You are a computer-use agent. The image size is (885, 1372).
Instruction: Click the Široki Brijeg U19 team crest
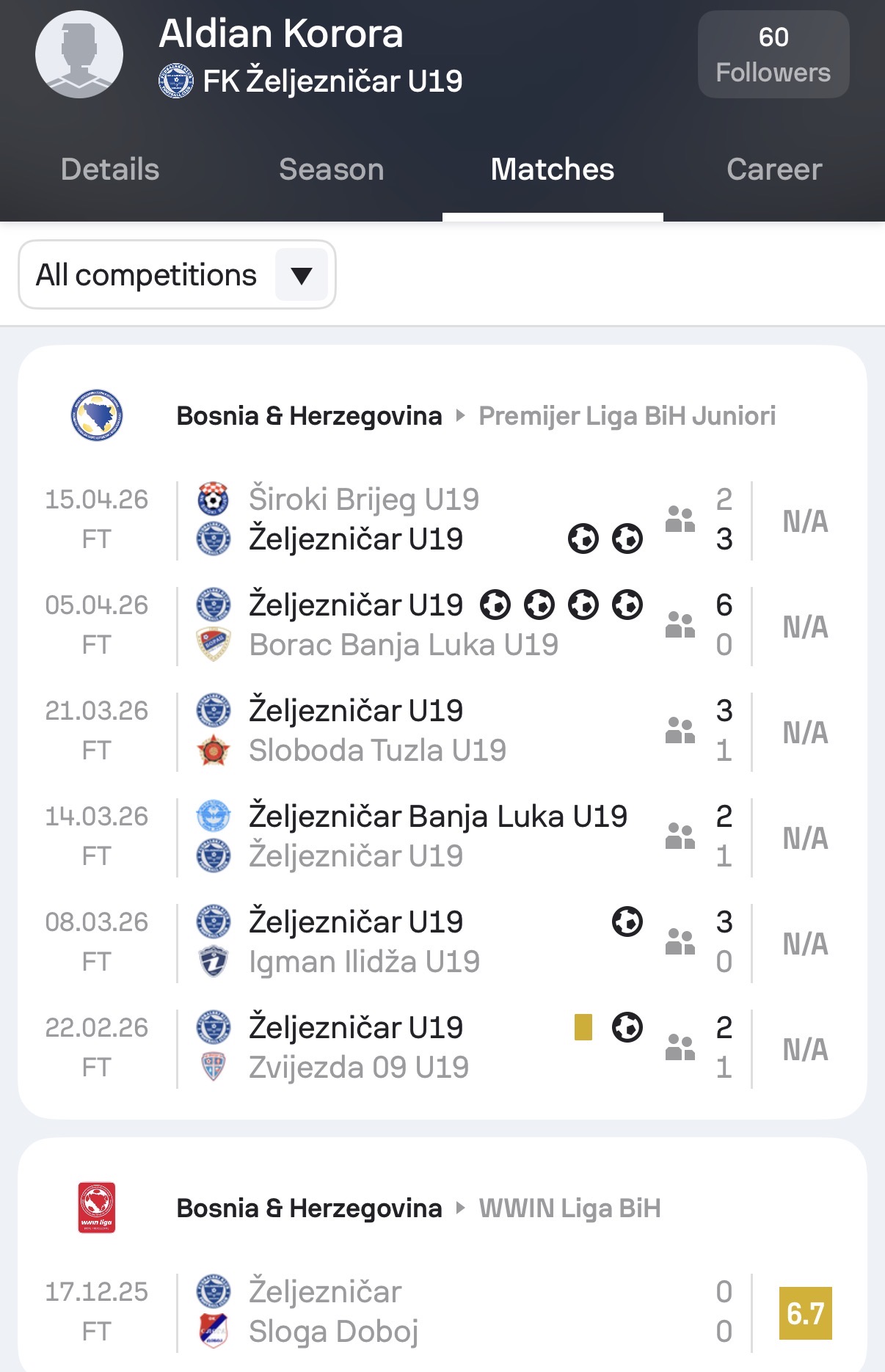(x=214, y=500)
